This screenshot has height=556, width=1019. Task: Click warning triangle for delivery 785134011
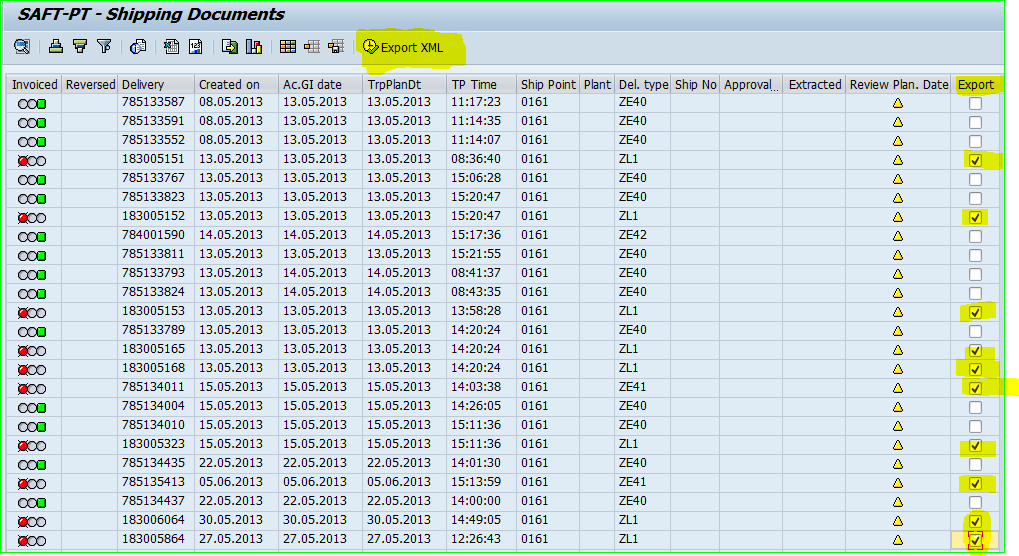coord(898,388)
